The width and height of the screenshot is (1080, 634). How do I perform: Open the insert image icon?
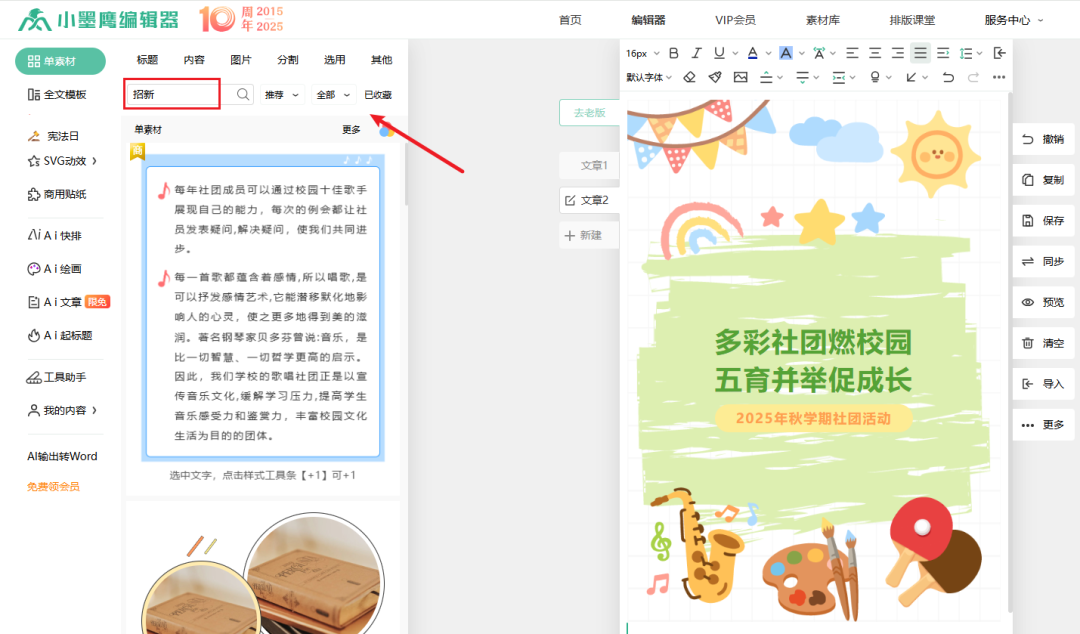click(x=739, y=76)
